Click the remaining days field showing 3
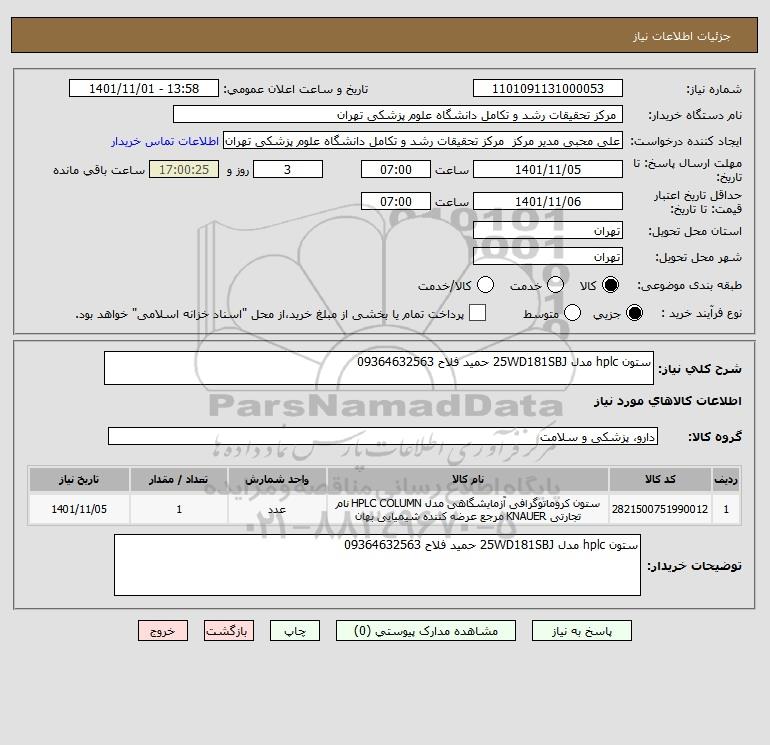 click(x=288, y=170)
